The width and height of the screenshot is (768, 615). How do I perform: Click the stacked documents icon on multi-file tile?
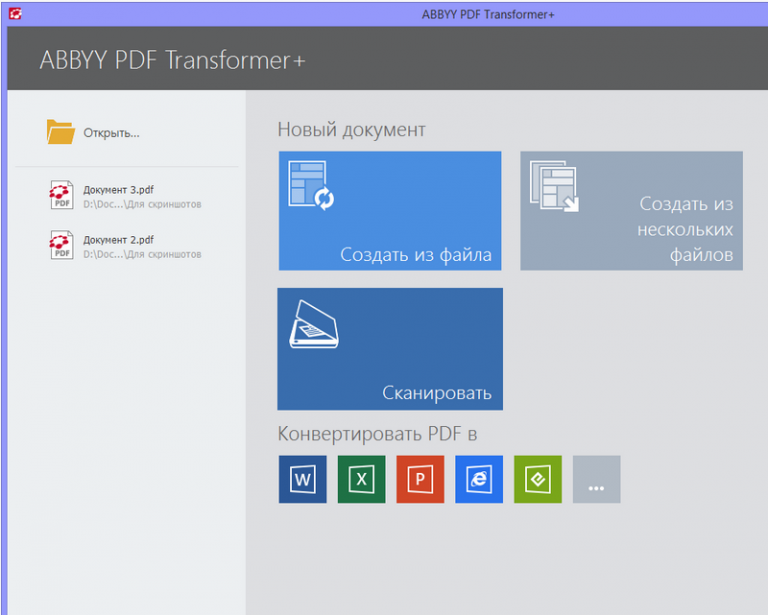click(x=554, y=186)
